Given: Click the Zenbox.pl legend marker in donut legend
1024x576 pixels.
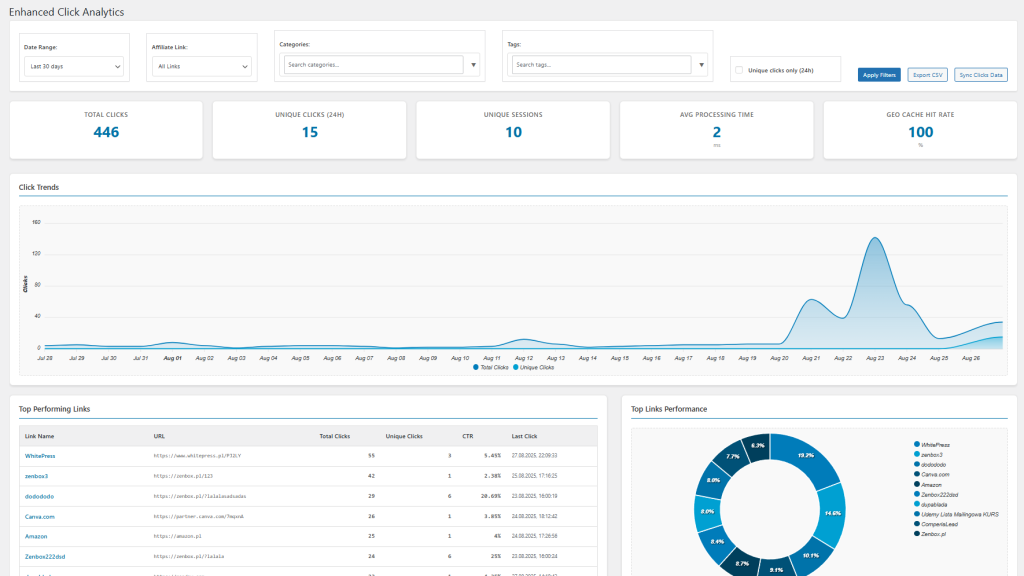Looking at the screenshot, I should pos(917,534).
